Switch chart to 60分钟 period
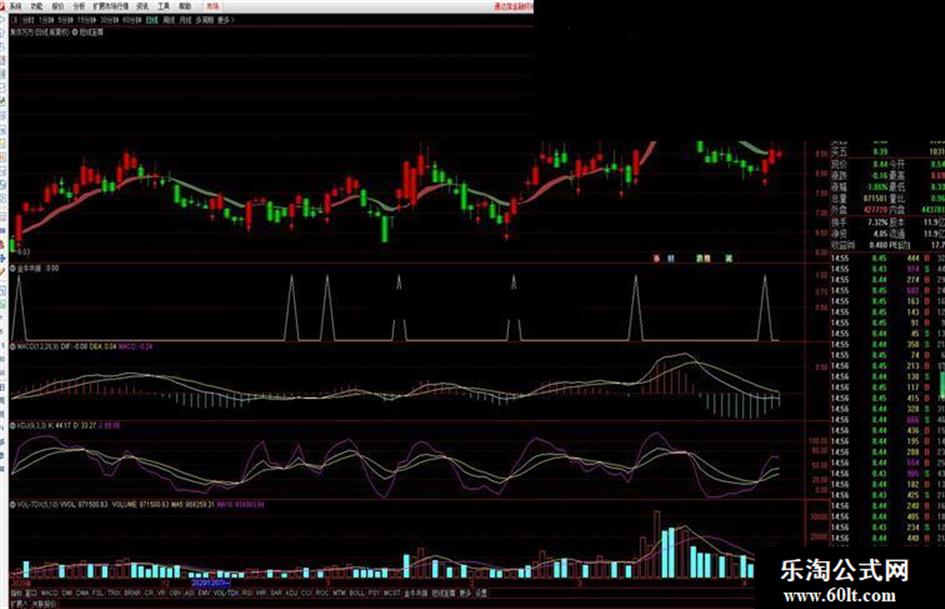Image resolution: width=945 pixels, height=609 pixels. [131, 20]
